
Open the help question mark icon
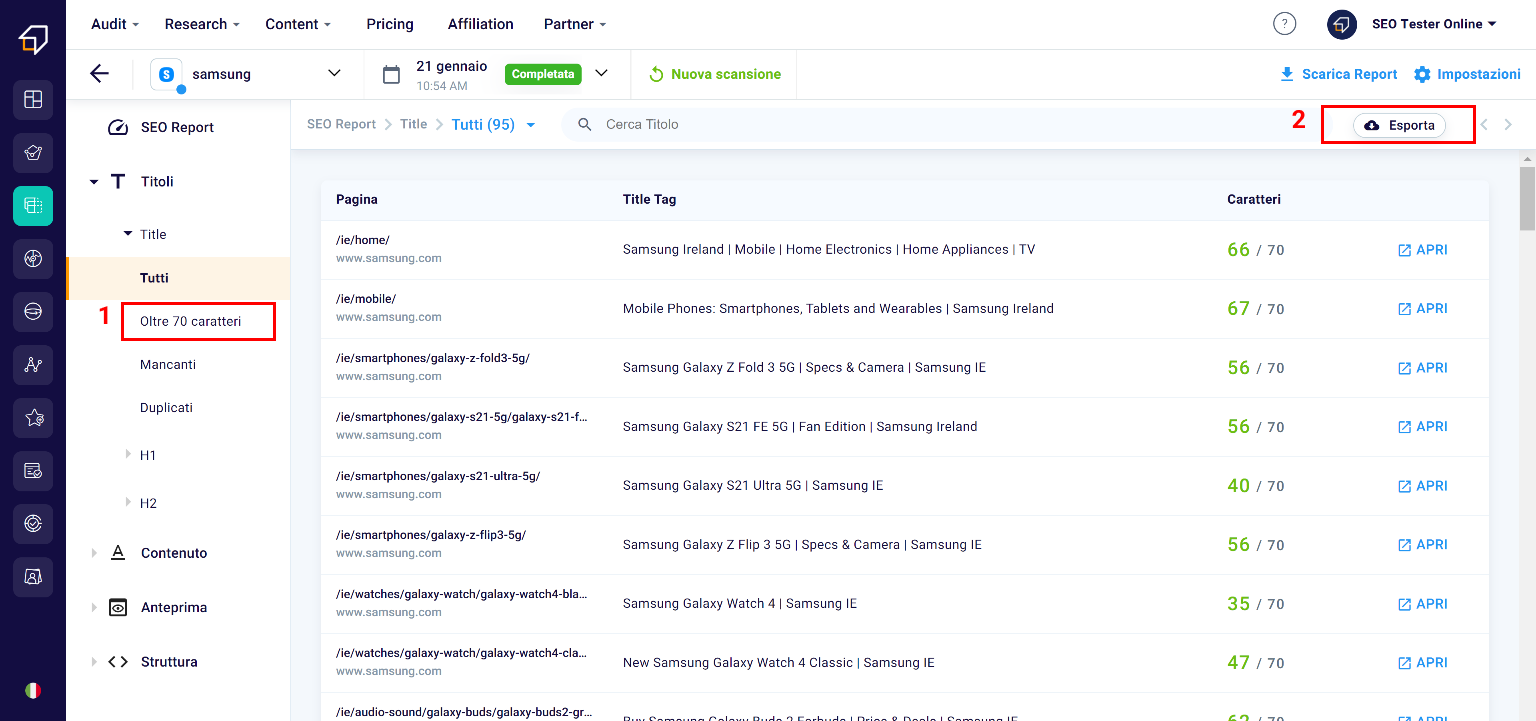1284,24
